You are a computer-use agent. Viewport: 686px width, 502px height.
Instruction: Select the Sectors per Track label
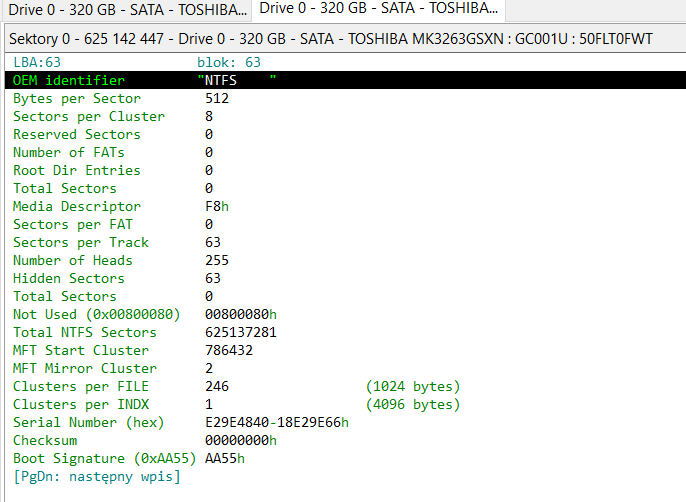(81, 242)
